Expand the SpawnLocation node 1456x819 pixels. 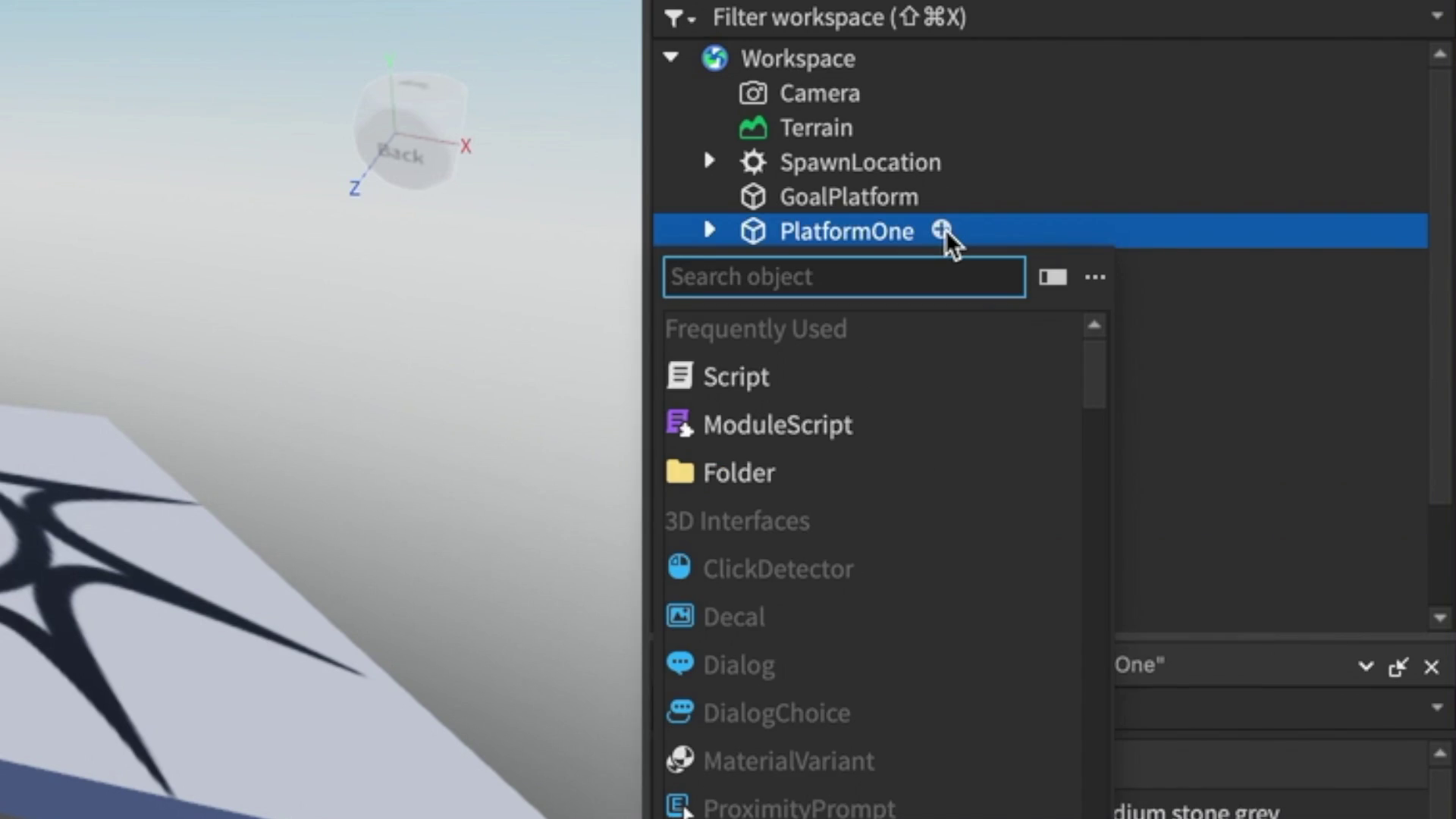(x=709, y=161)
